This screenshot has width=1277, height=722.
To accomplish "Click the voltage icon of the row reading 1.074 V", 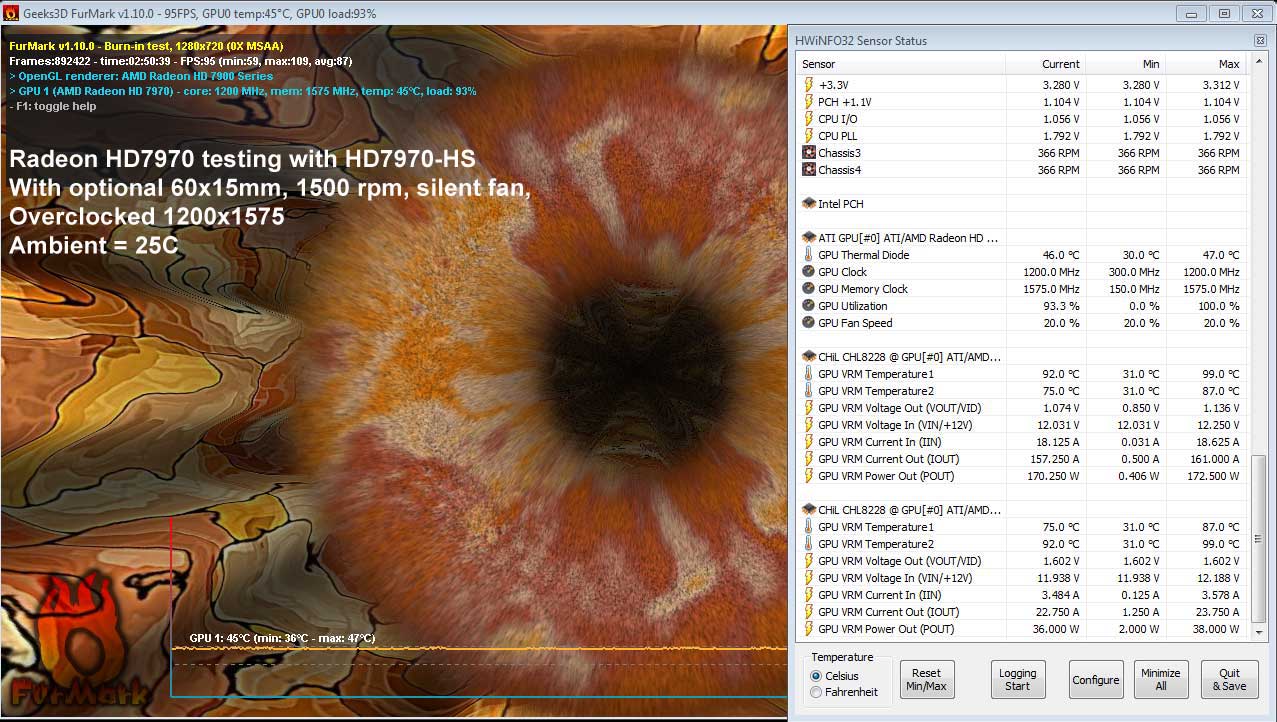I will point(809,408).
